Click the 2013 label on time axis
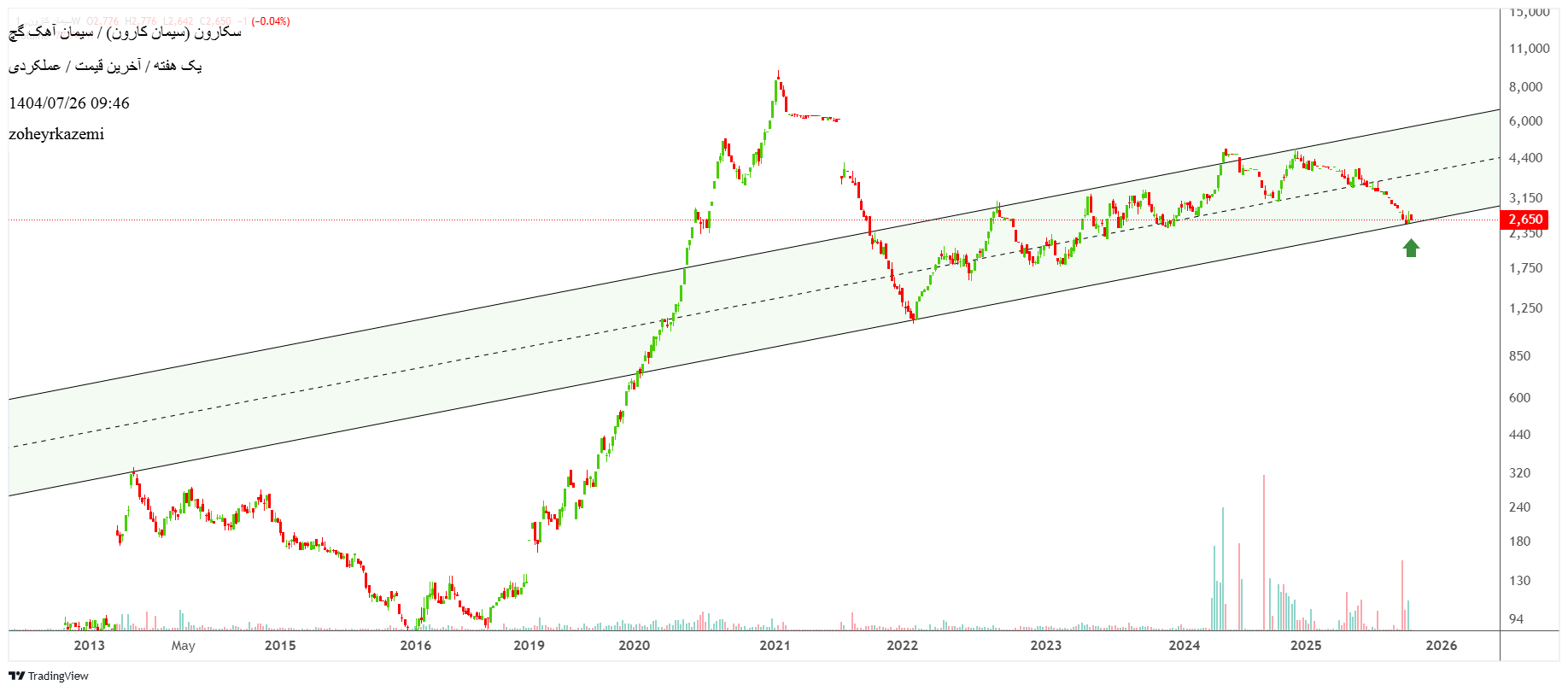 coord(89,645)
